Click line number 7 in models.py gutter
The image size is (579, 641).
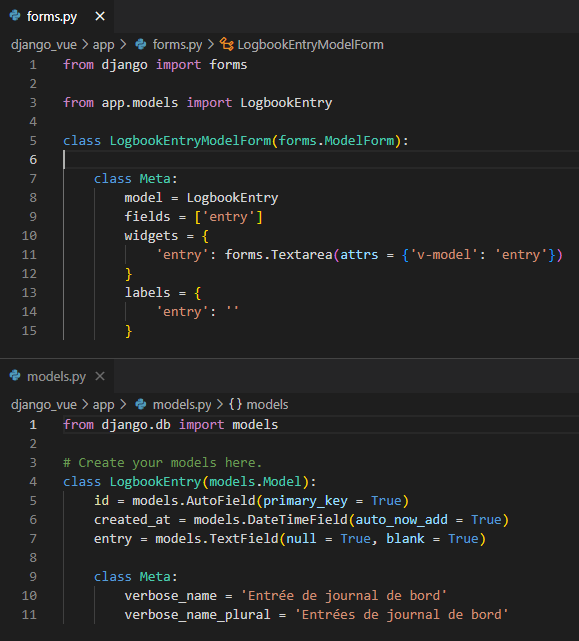[x=33, y=538]
